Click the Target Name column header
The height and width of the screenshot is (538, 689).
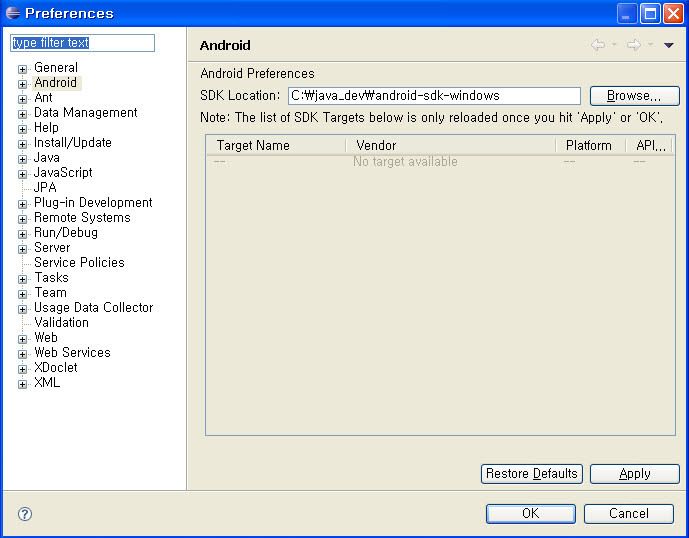pyautogui.click(x=276, y=145)
